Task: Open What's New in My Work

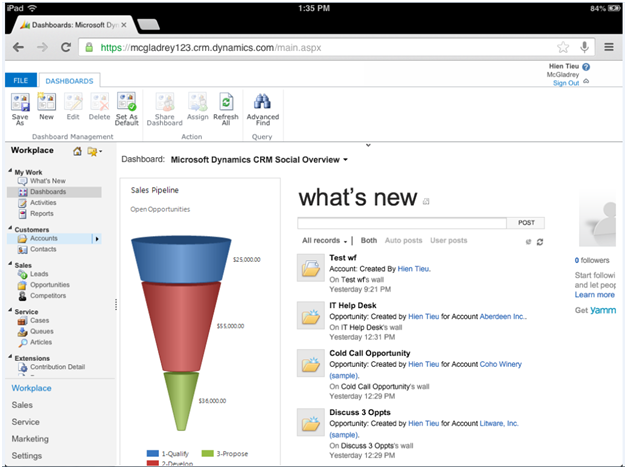Action: 48,181
